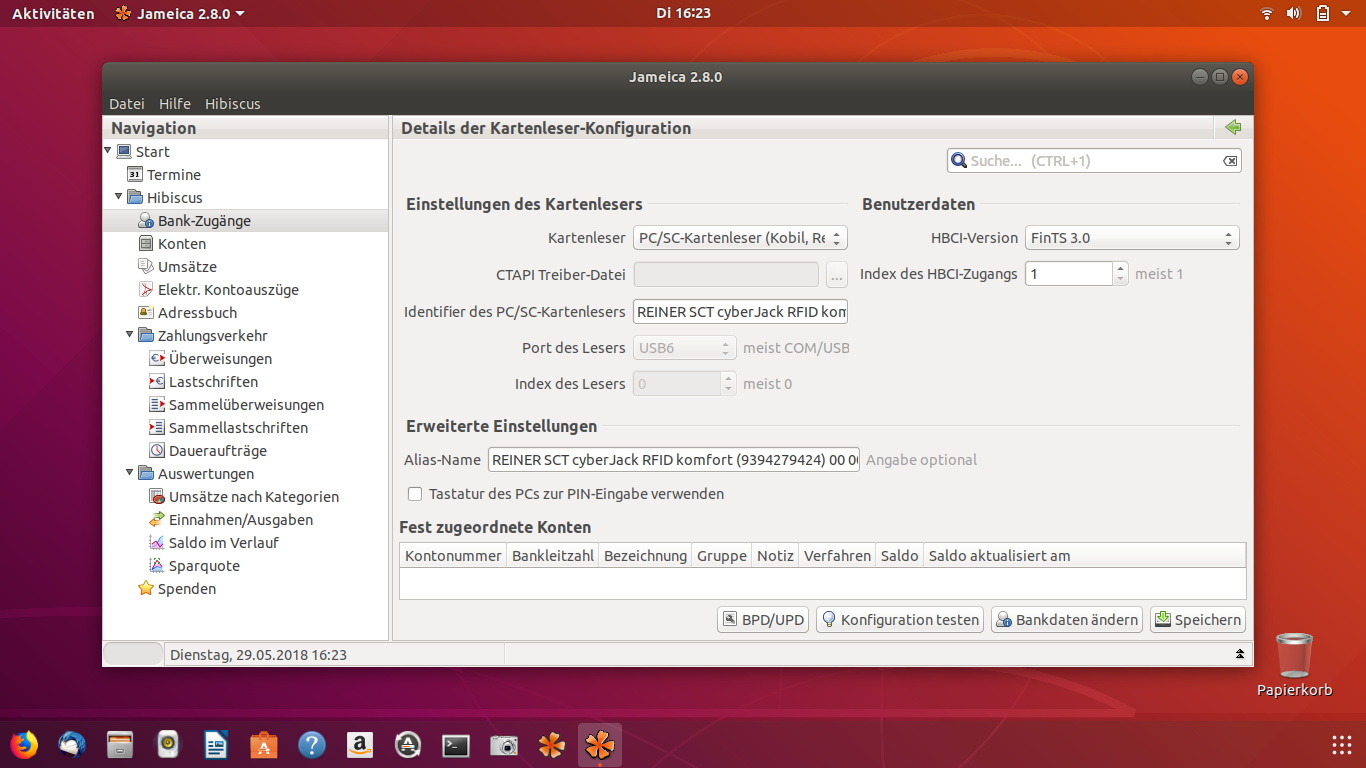Collapse the Zahlungsverkehr tree node
The image size is (1366, 768).
point(130,335)
